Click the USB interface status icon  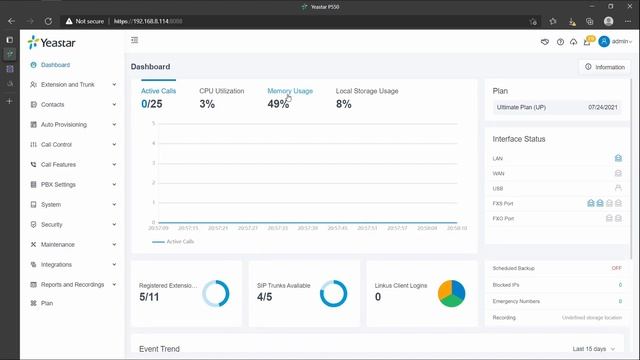618,188
